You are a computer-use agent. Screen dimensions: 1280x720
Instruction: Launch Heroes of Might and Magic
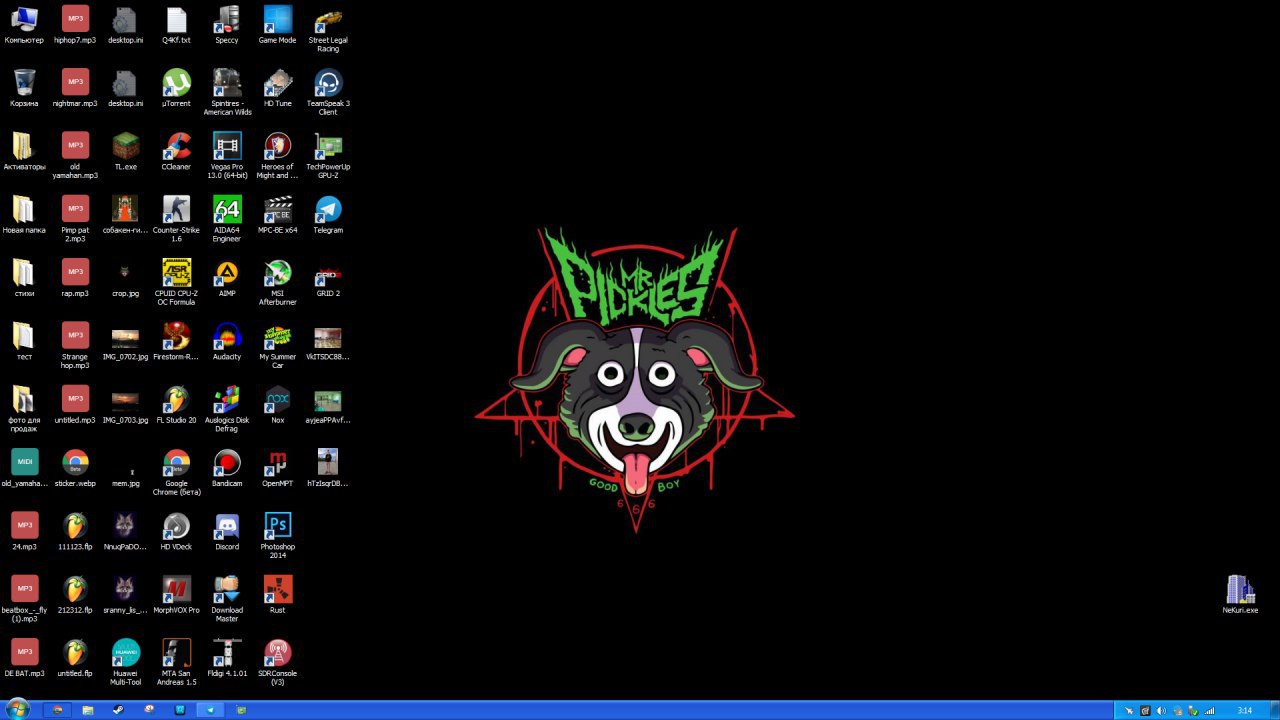pyautogui.click(x=277, y=155)
